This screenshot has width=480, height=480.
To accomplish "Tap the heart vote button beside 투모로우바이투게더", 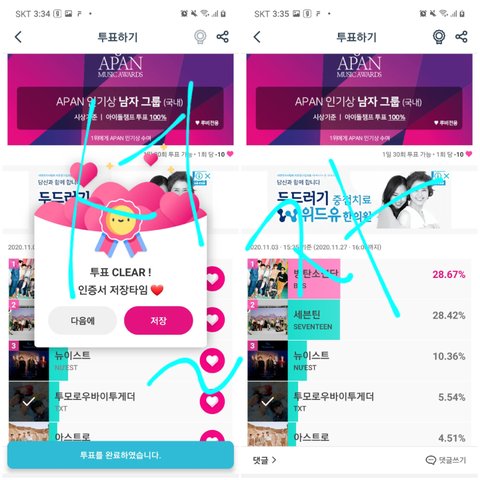I will pyautogui.click(x=212, y=401).
